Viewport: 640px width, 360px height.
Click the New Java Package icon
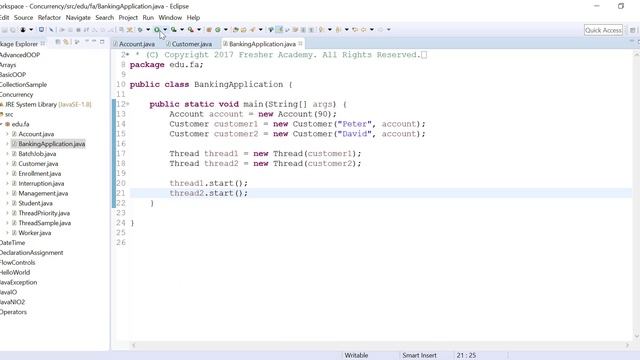click(x=209, y=29)
